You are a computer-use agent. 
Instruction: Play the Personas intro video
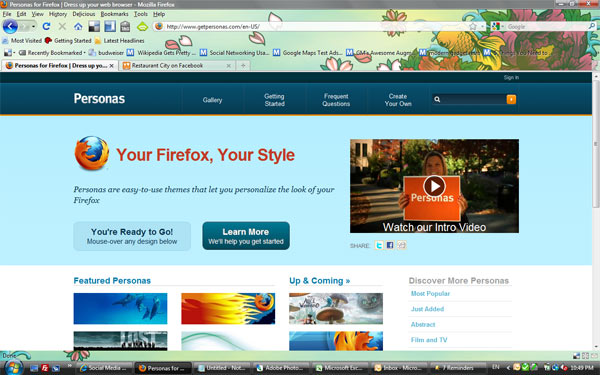tap(434, 186)
